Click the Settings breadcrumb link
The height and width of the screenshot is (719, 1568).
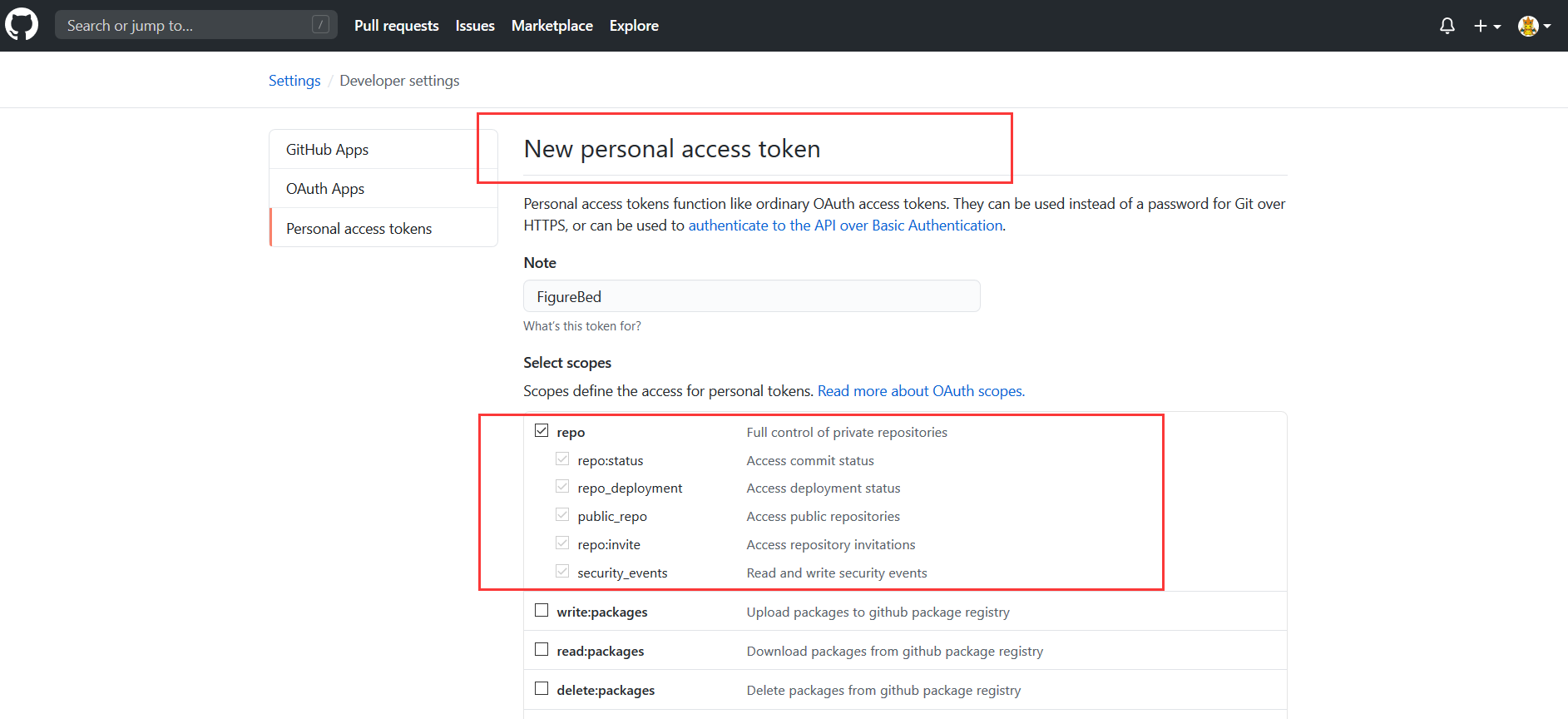coord(294,81)
